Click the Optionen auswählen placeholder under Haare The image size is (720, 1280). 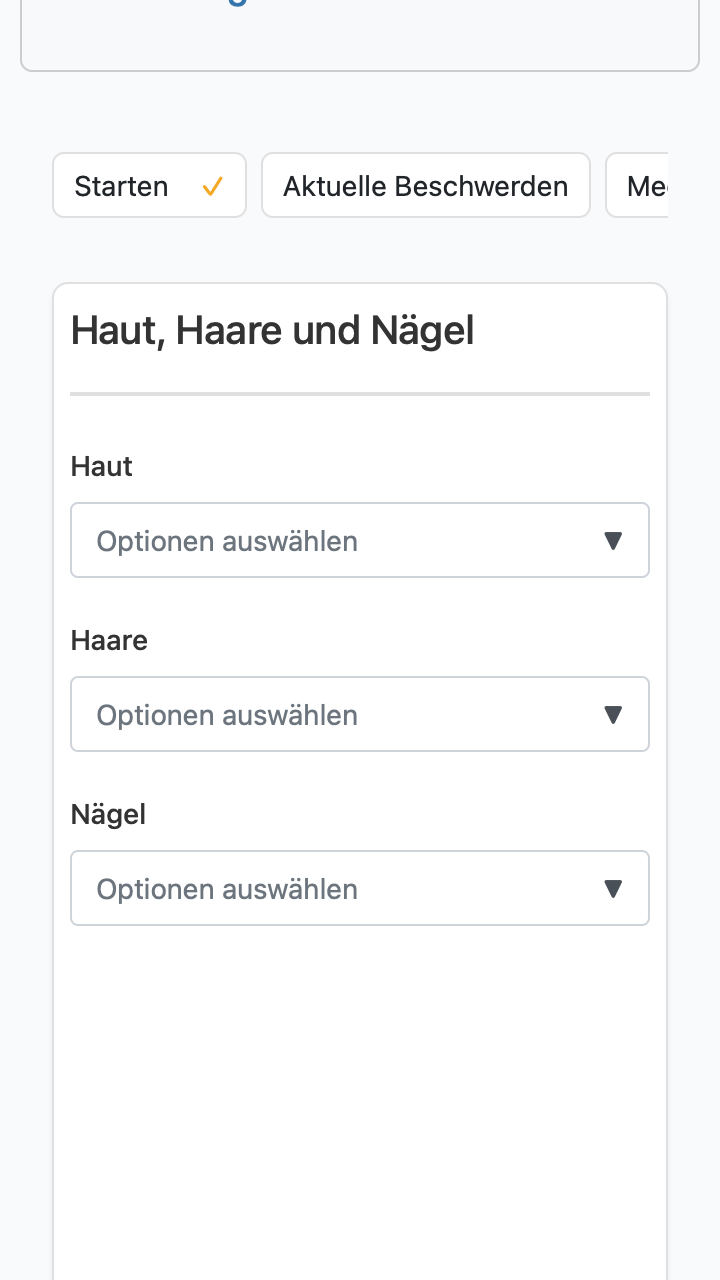[227, 715]
